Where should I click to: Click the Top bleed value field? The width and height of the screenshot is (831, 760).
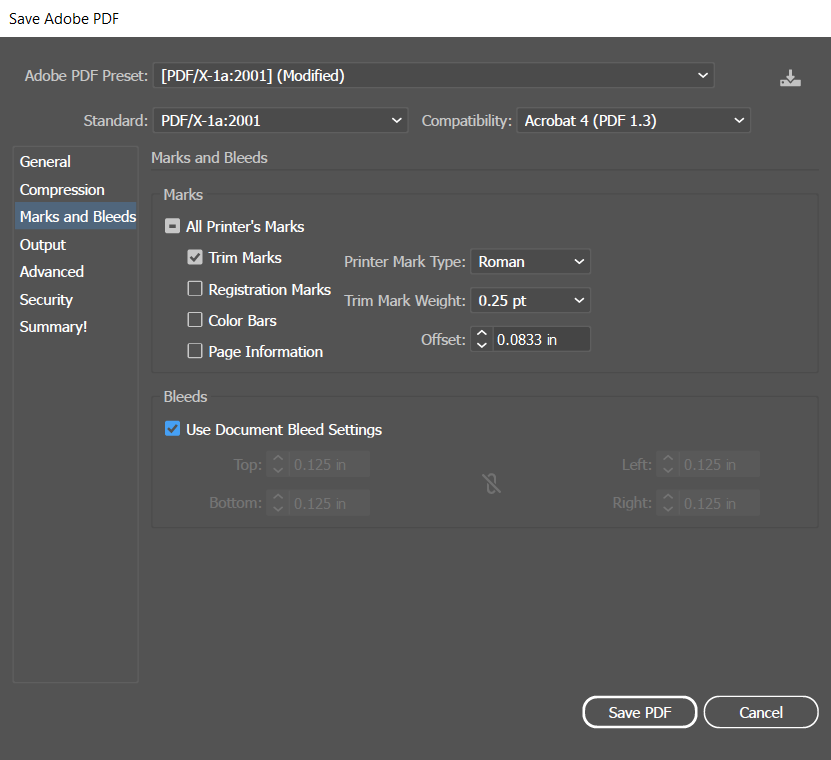(329, 464)
